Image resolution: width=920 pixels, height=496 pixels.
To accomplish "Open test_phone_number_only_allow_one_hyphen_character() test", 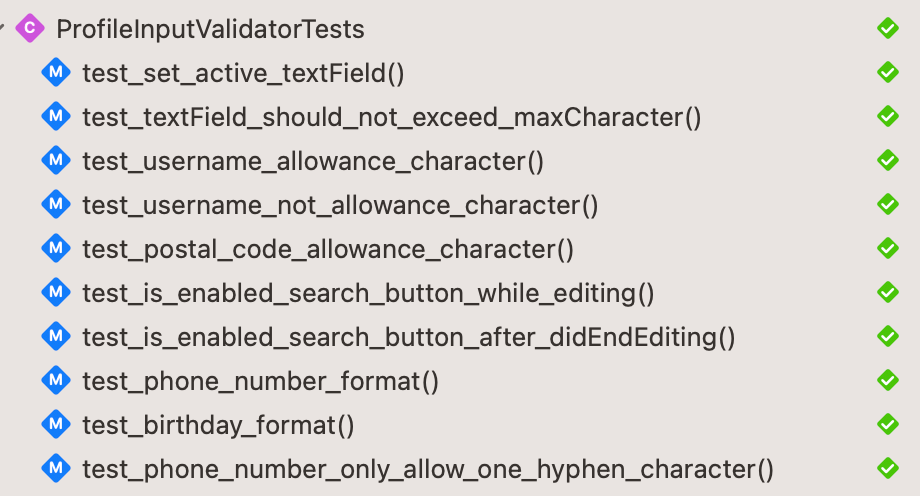I will click(427, 469).
